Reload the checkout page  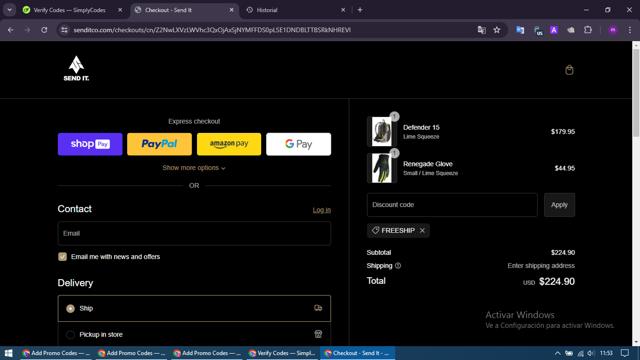44,30
